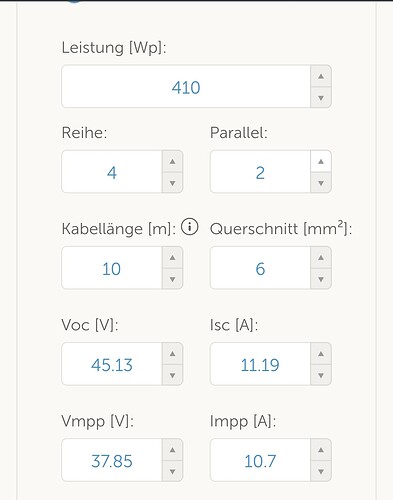Decrease the Impp [A] value
Screen dimensions: 393x500
pyautogui.click(x=321, y=471)
